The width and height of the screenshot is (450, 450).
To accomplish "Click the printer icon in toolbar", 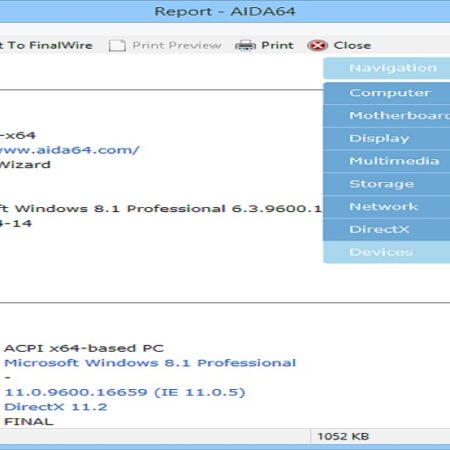I will click(245, 45).
